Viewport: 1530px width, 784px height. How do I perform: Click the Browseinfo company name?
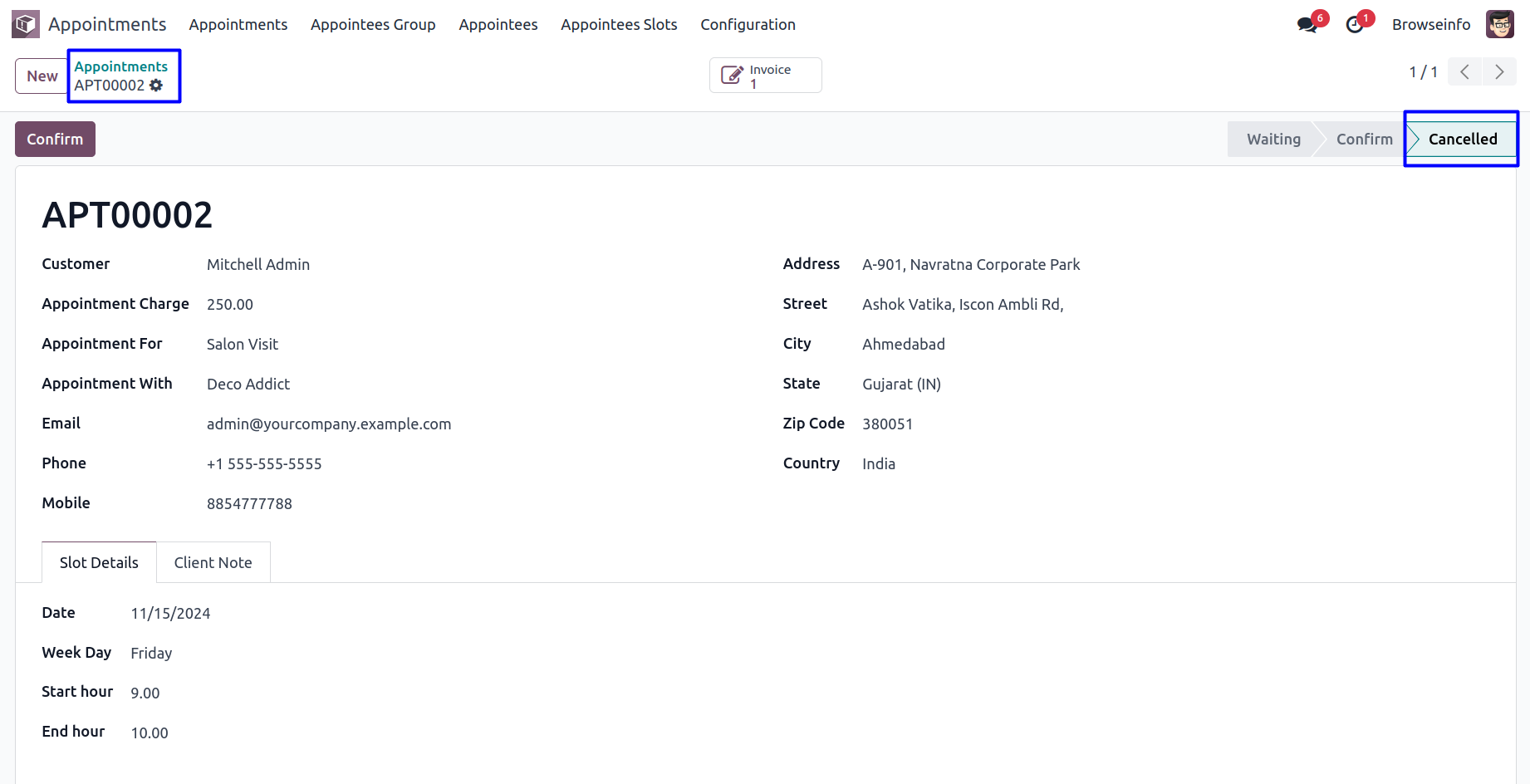tap(1430, 25)
